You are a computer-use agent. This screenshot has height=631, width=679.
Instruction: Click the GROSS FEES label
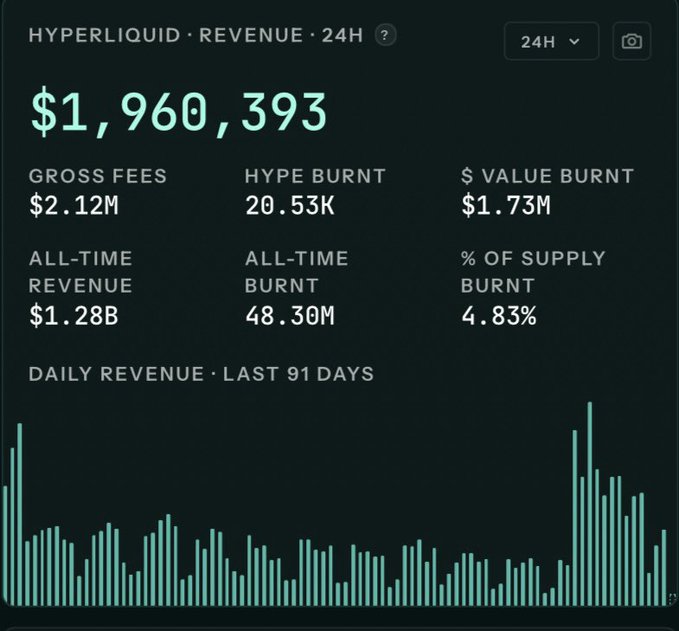[98, 176]
